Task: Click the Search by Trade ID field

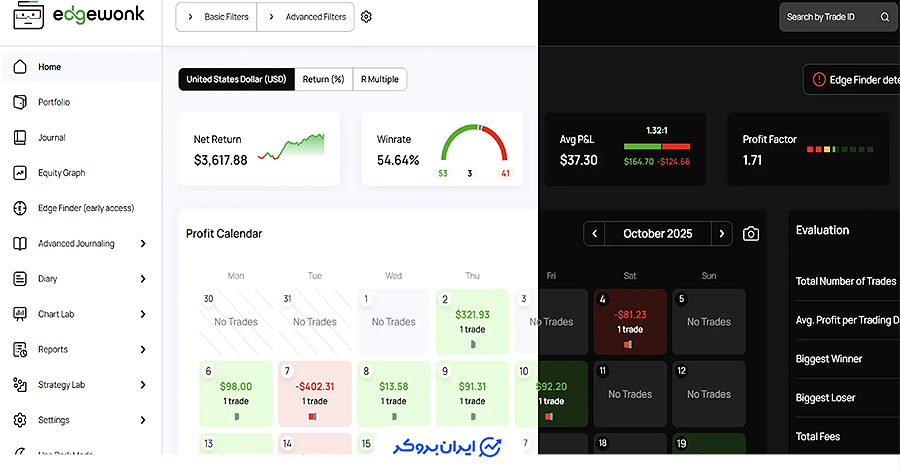Action: tap(839, 17)
